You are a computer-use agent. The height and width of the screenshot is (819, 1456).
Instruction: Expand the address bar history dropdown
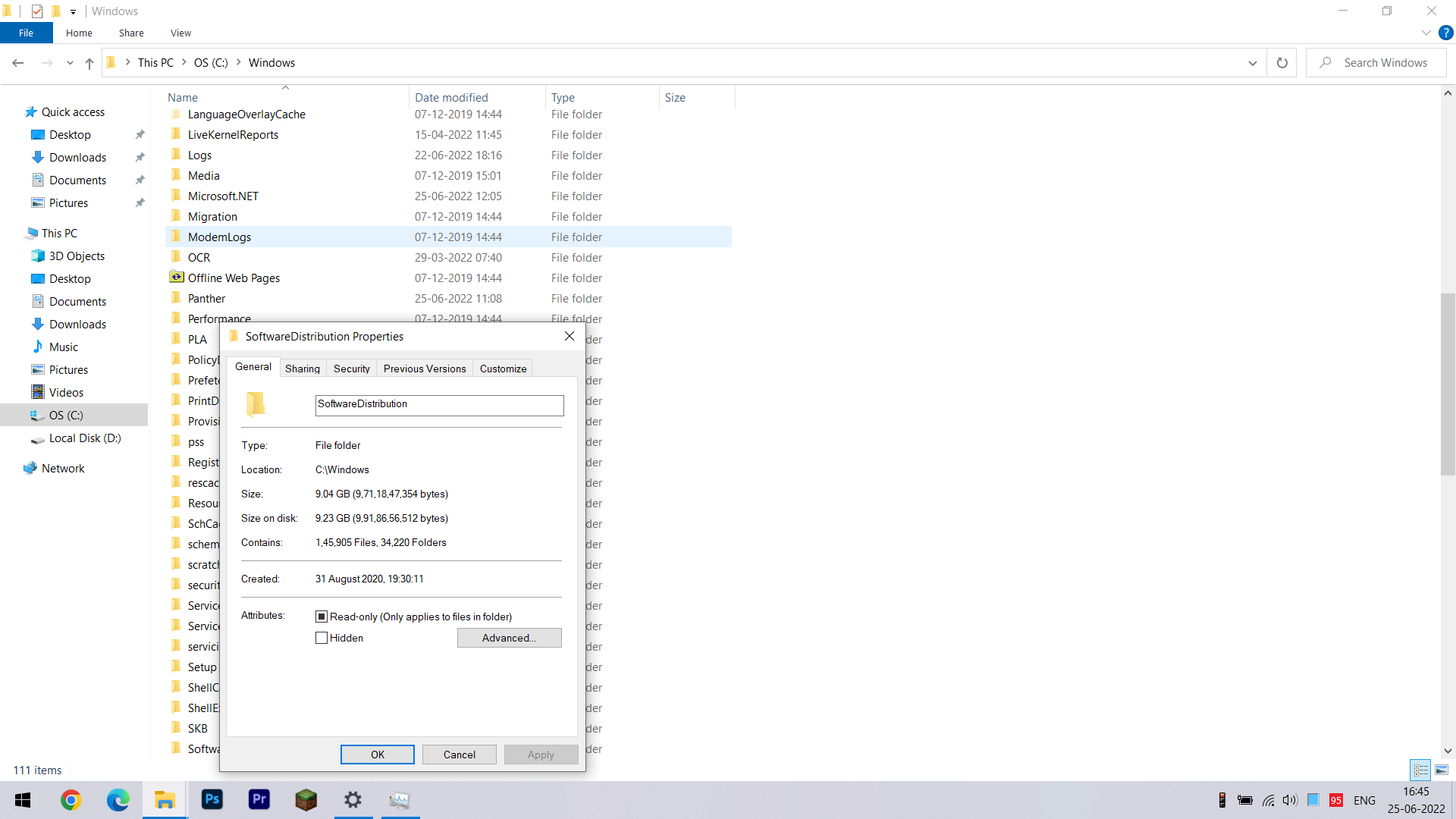[1252, 63]
